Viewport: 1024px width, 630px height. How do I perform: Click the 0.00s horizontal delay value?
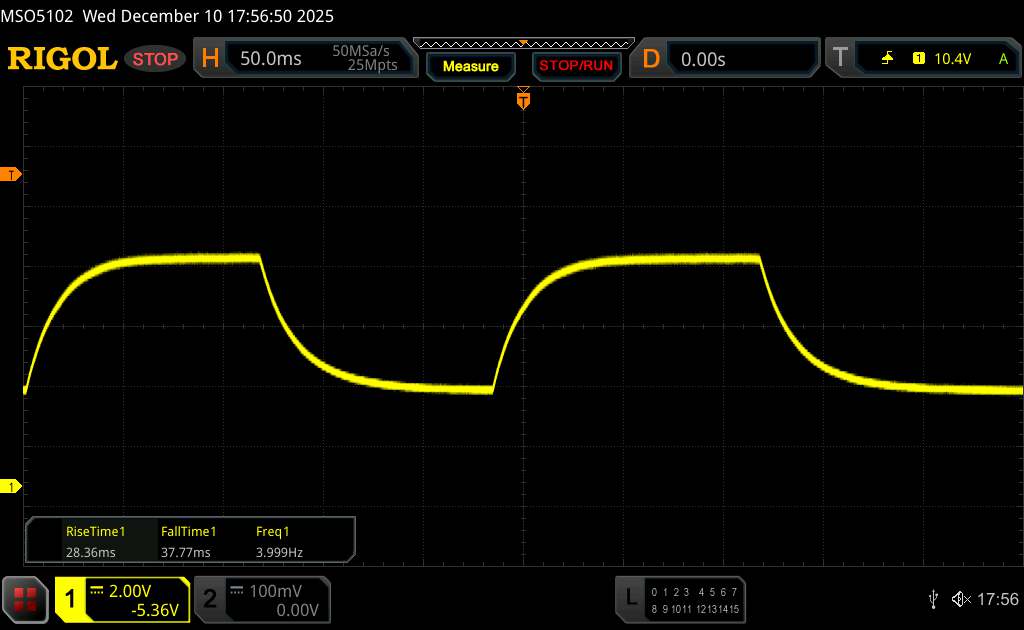tap(703, 59)
